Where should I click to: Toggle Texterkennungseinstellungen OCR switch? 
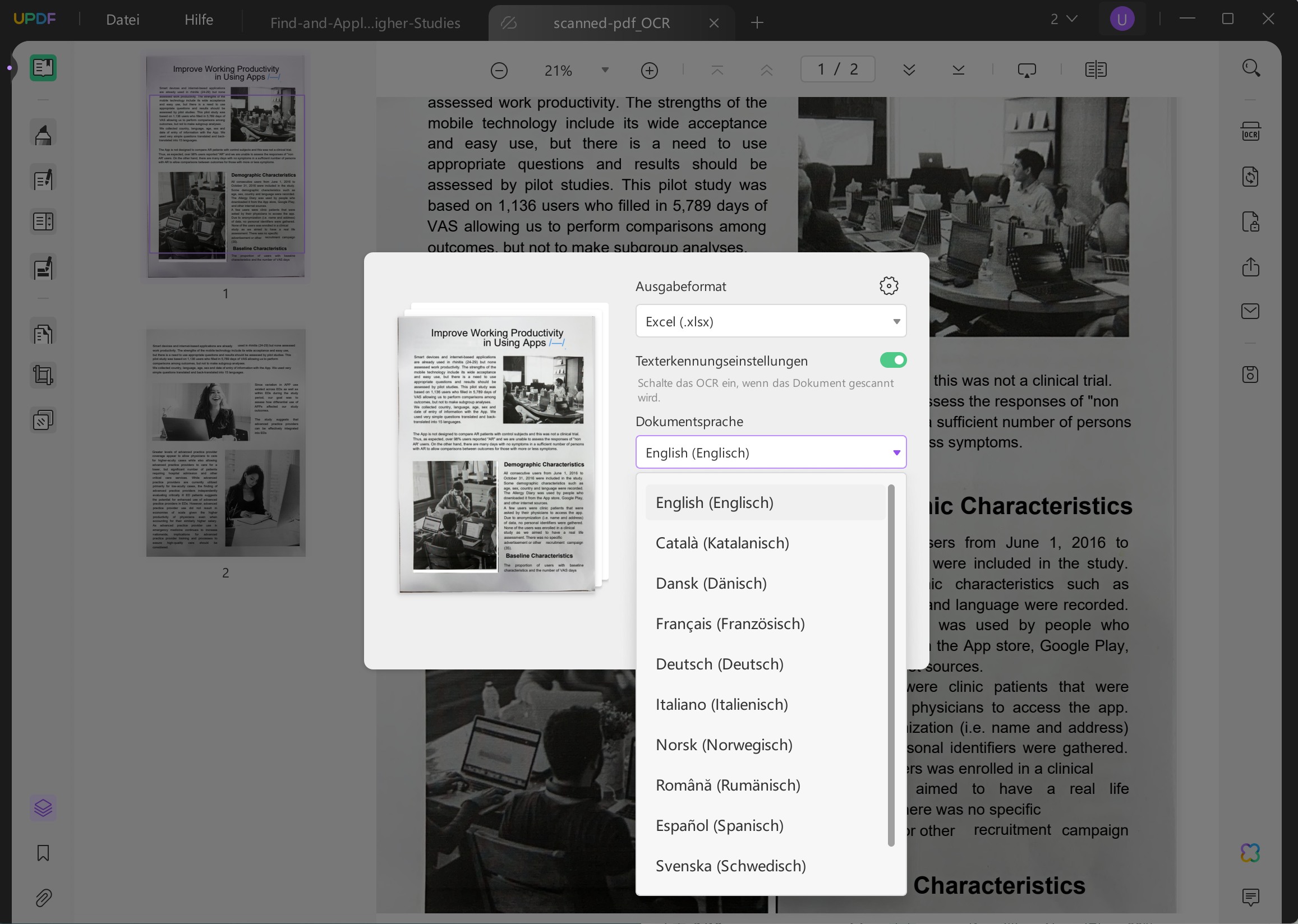(893, 360)
